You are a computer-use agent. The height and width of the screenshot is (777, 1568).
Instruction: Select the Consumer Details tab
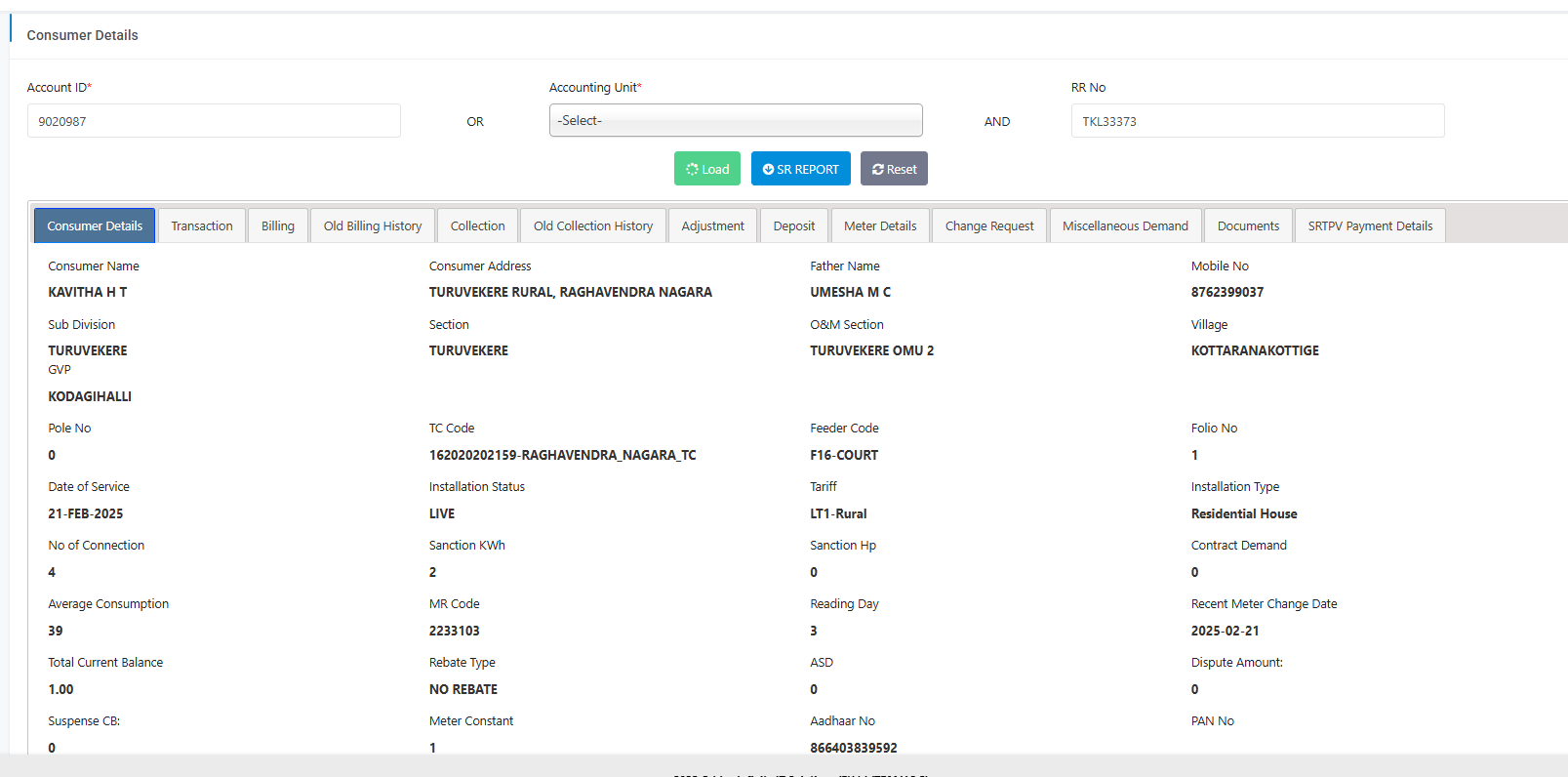click(95, 225)
